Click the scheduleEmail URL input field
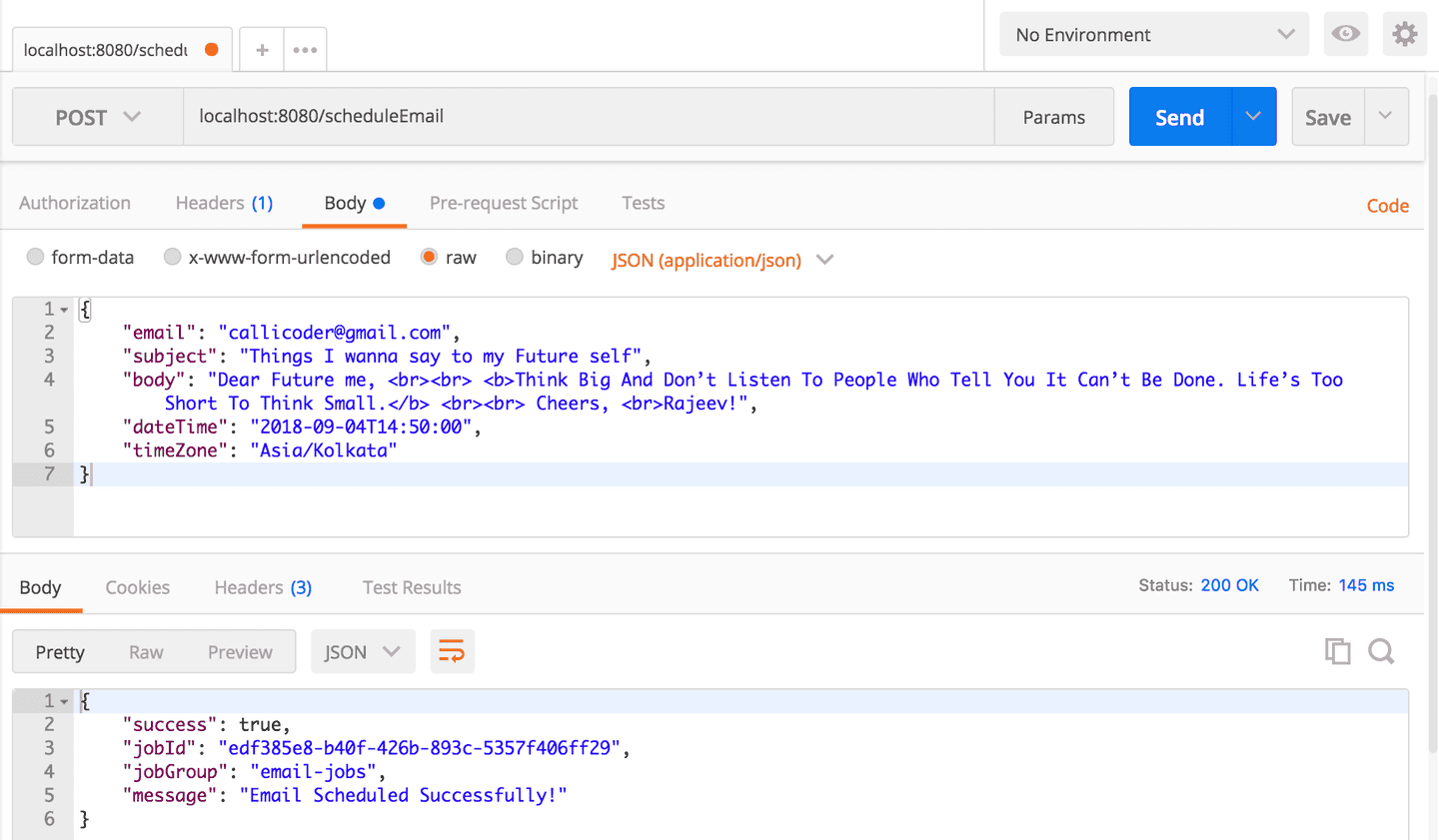The height and width of the screenshot is (840, 1439). click(590, 116)
